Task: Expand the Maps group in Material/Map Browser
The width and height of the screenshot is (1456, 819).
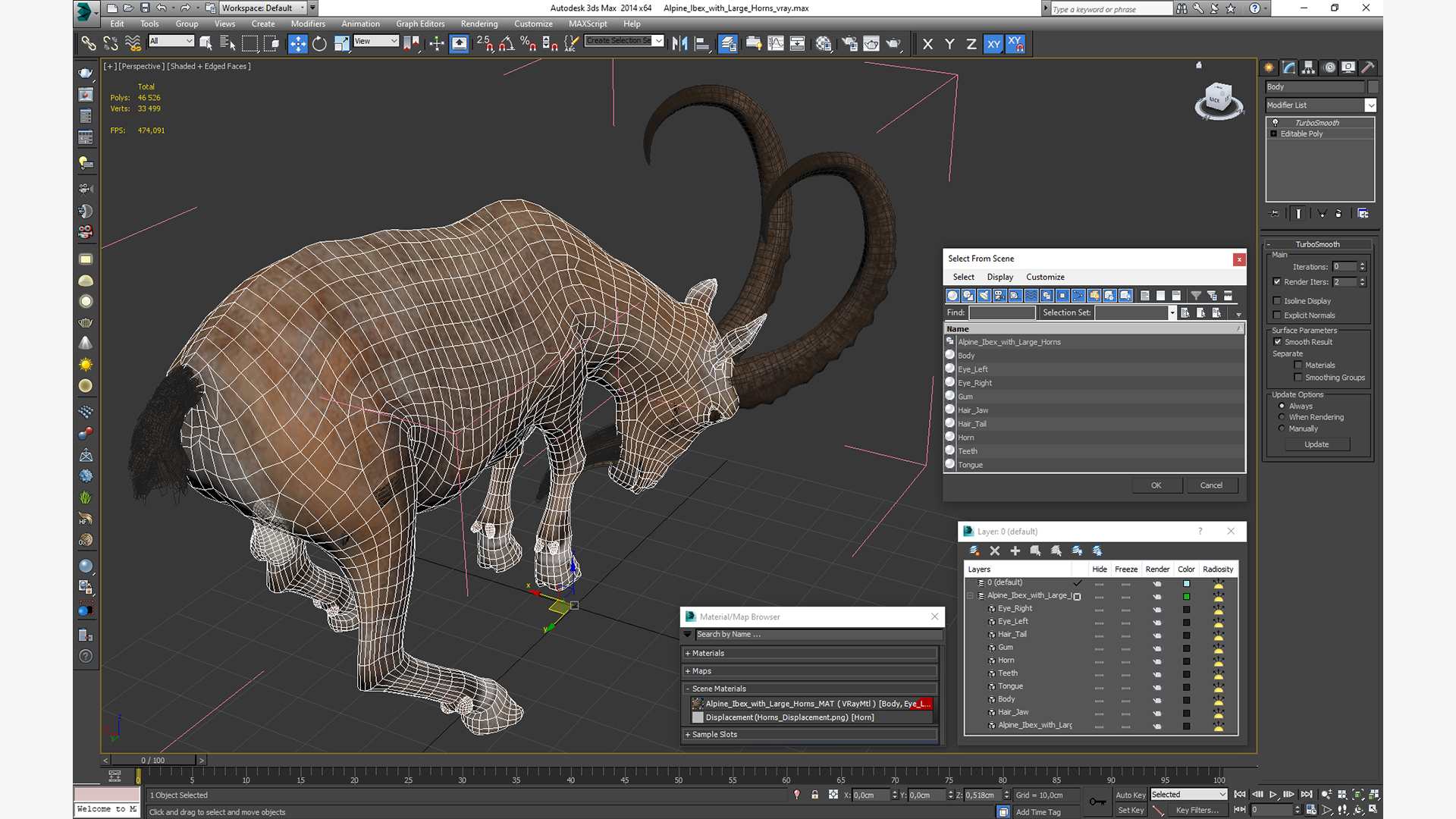Action: 810,671
